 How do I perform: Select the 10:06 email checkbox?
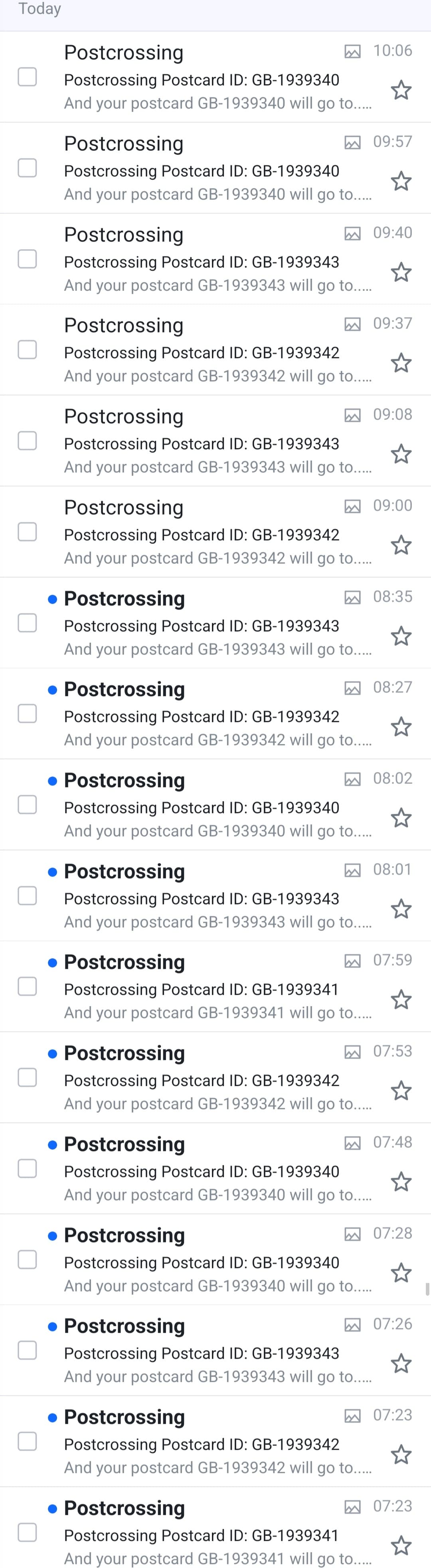pyautogui.click(x=28, y=78)
